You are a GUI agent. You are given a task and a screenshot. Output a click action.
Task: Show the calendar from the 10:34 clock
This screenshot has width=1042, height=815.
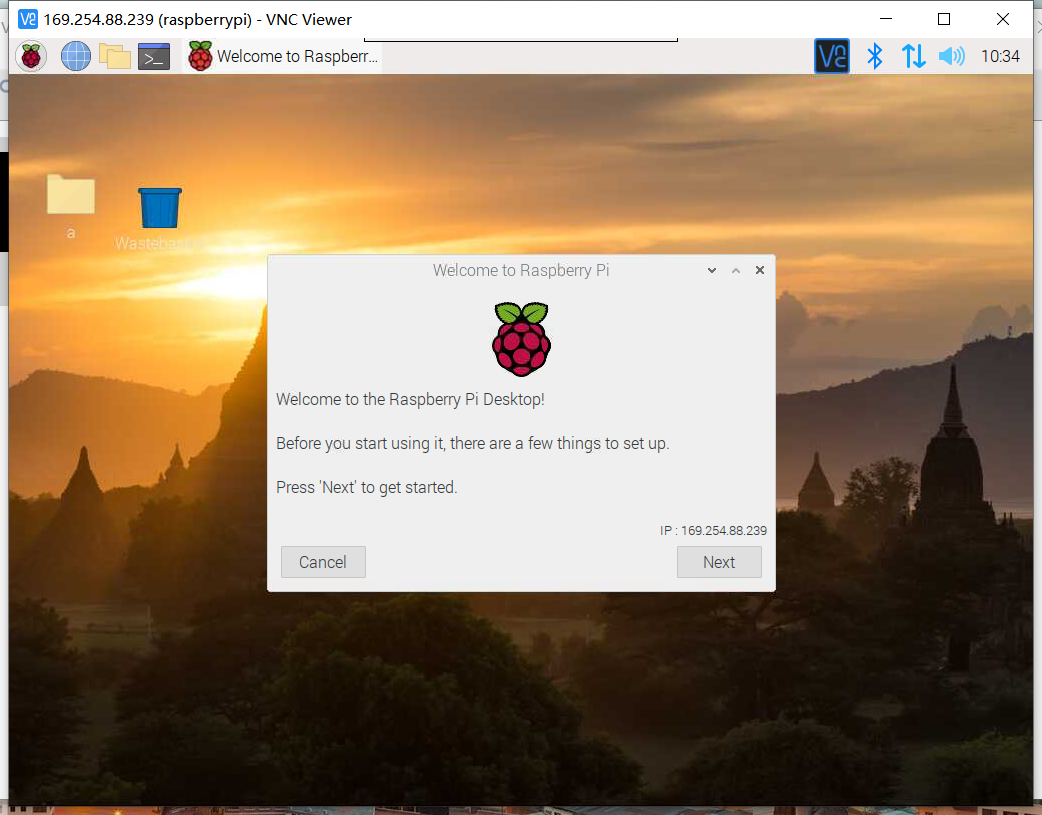(1000, 57)
